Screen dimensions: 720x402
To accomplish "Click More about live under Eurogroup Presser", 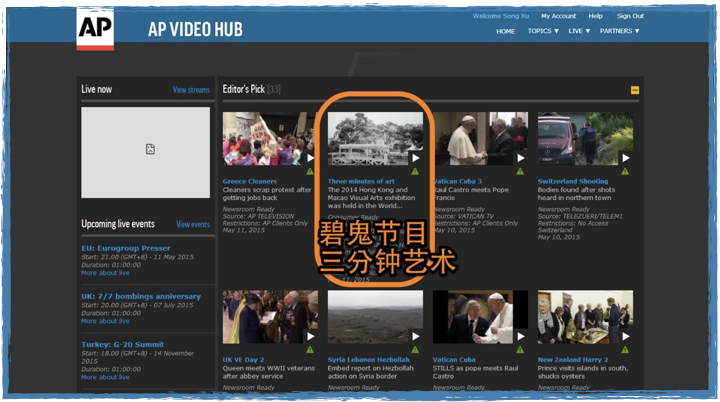I will pyautogui.click(x=105, y=272).
